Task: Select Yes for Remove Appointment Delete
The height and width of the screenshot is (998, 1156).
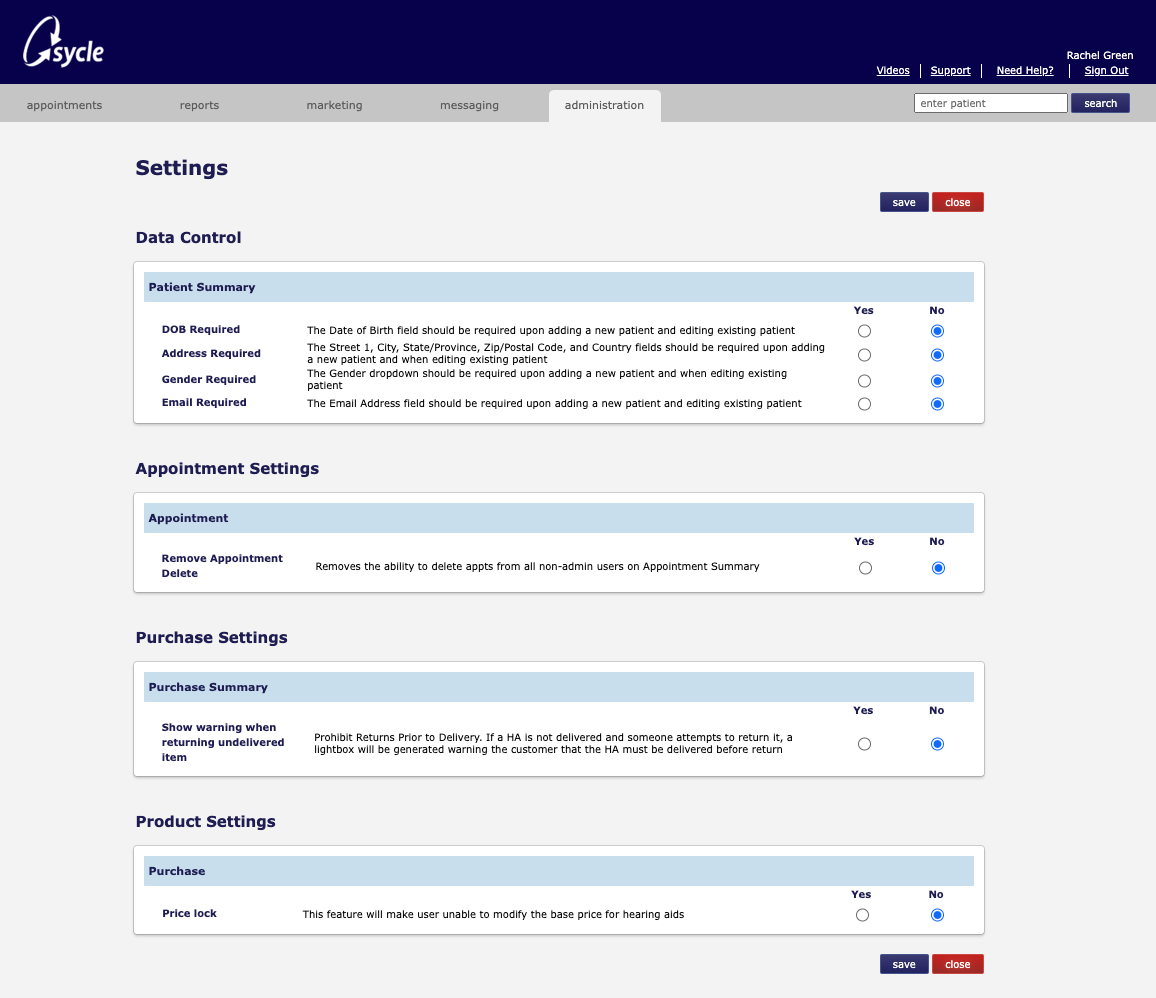Action: pyautogui.click(x=864, y=567)
